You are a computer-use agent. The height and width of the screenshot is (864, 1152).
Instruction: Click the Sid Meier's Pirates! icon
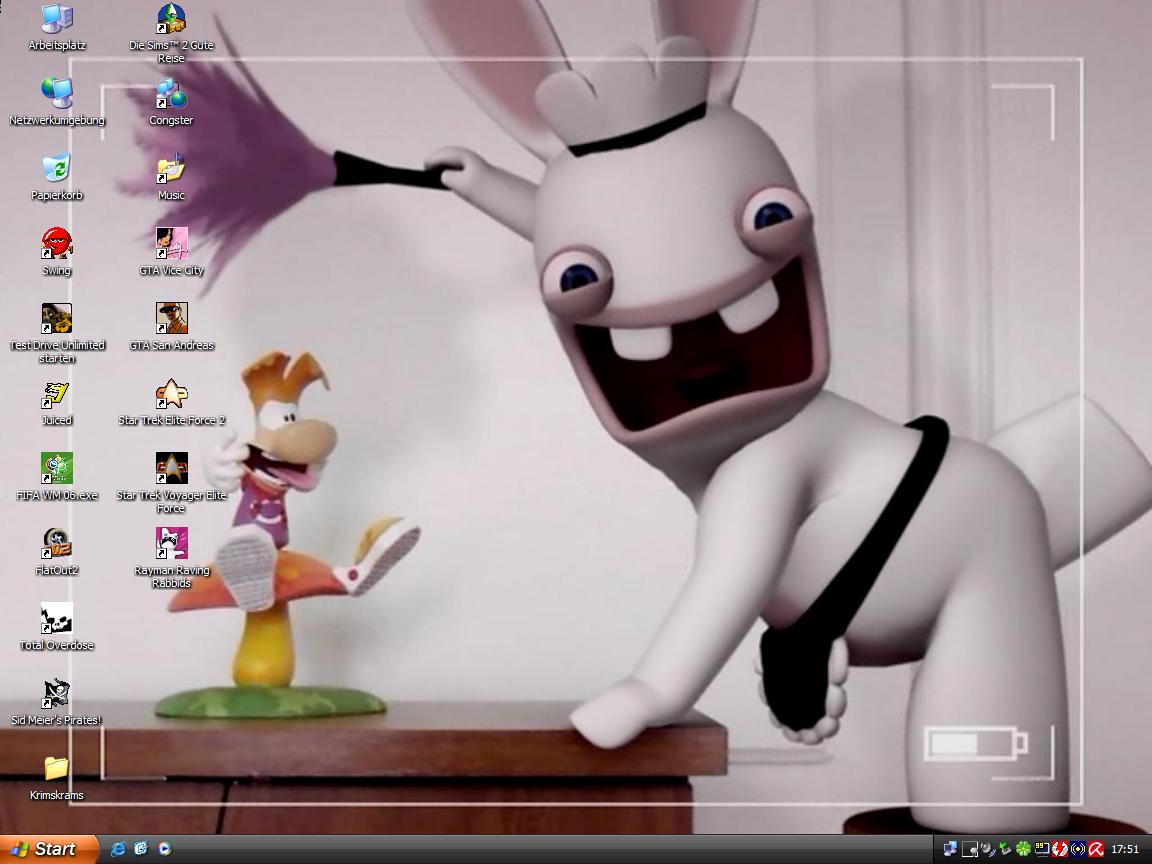[x=56, y=694]
